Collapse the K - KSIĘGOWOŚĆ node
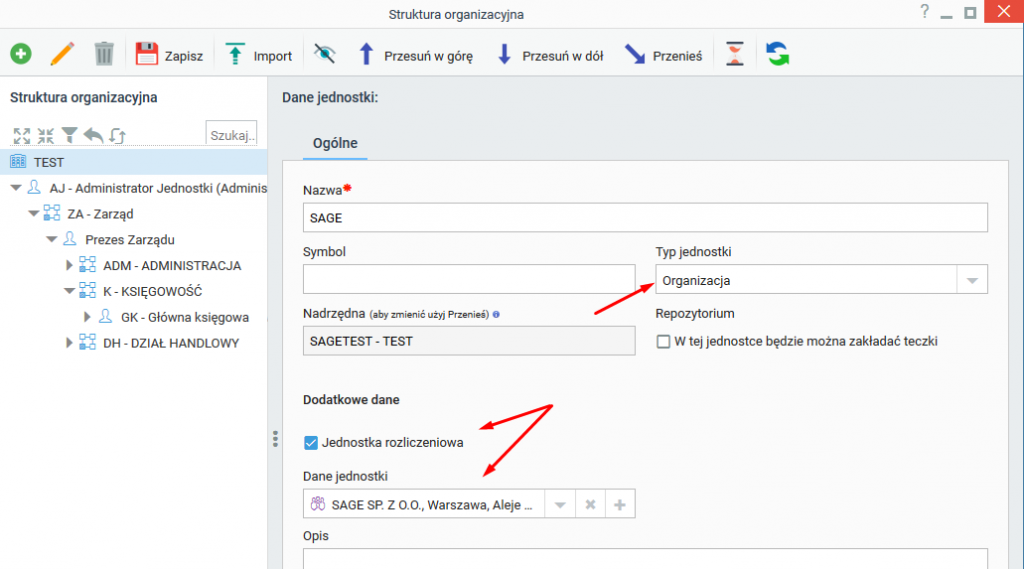 pyautogui.click(x=69, y=291)
